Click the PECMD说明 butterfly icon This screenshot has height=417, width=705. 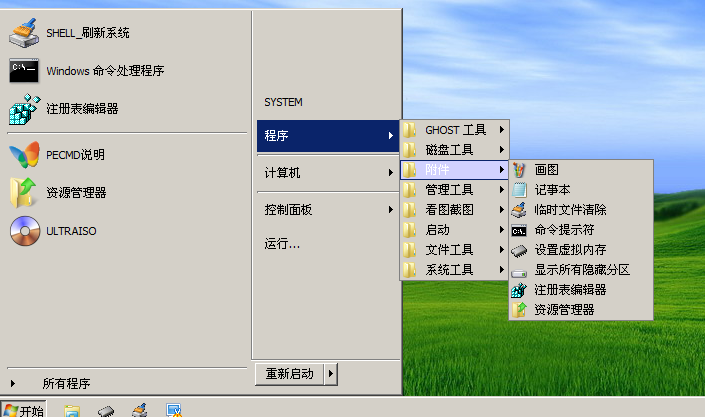tap(24, 155)
